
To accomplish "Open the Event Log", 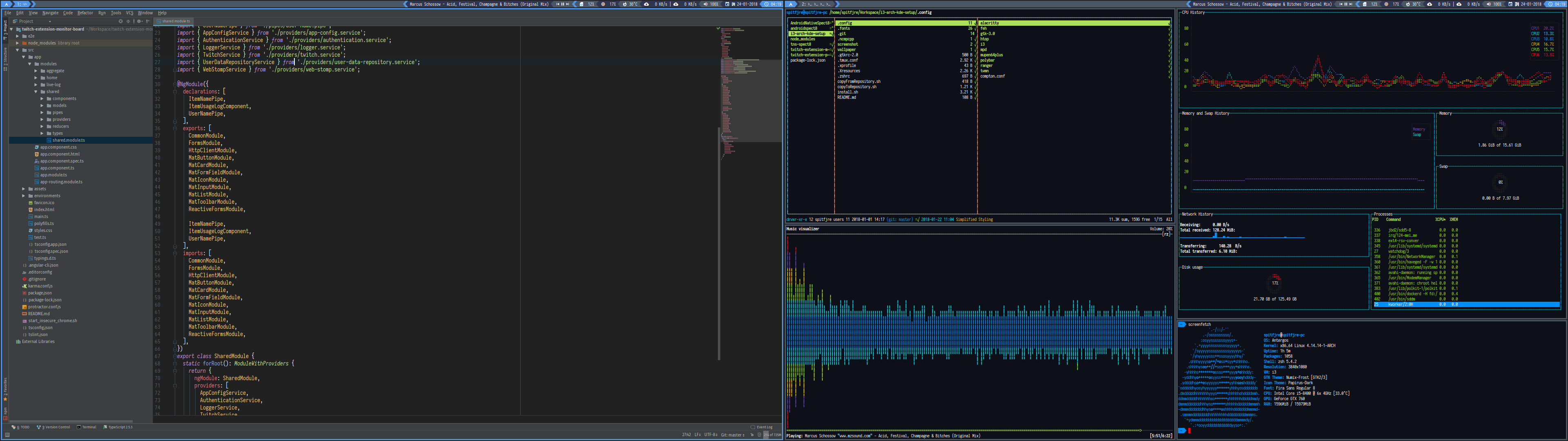I will 764,427.
